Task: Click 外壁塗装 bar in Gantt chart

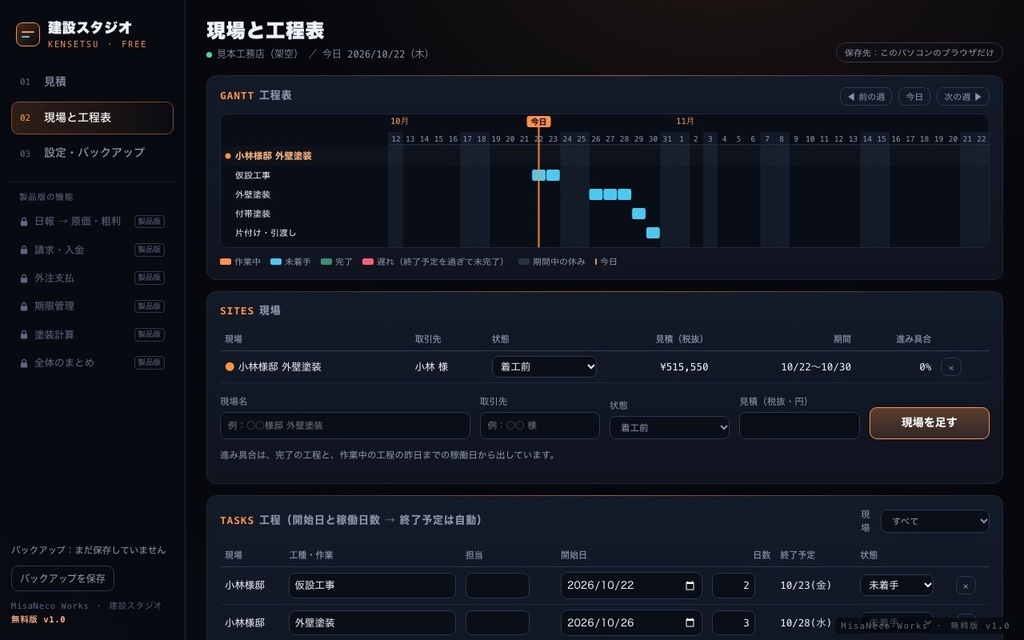Action: point(610,195)
